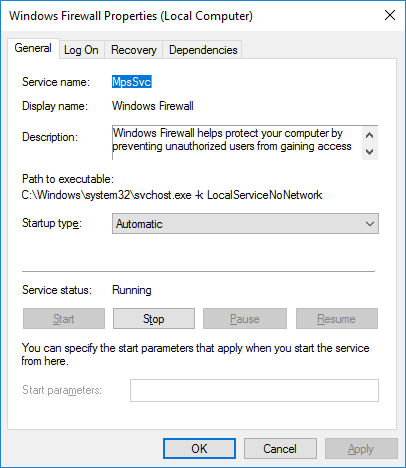Click the Start service button
406x468 pixels.
64,319
